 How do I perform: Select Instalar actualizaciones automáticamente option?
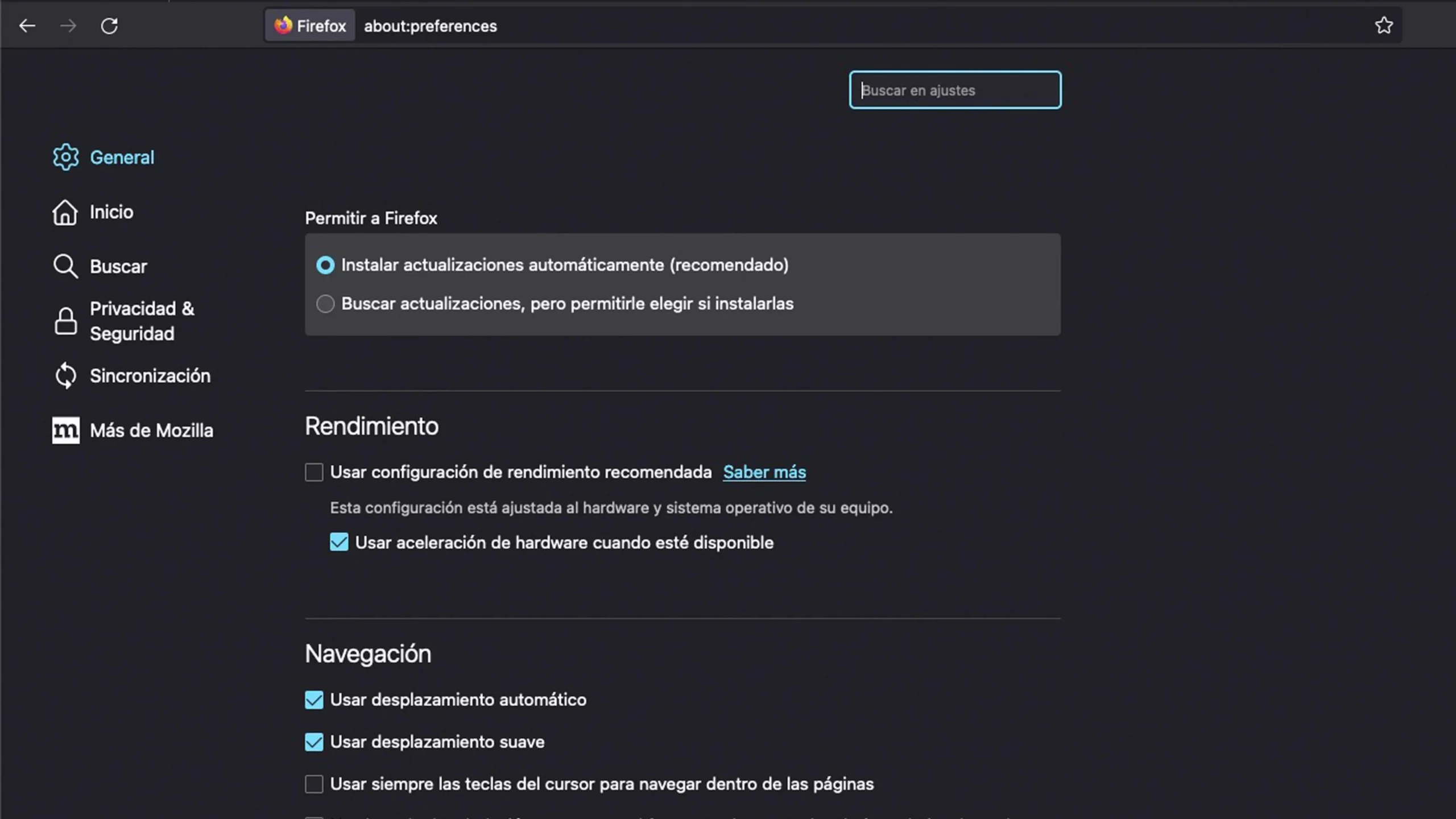(325, 264)
